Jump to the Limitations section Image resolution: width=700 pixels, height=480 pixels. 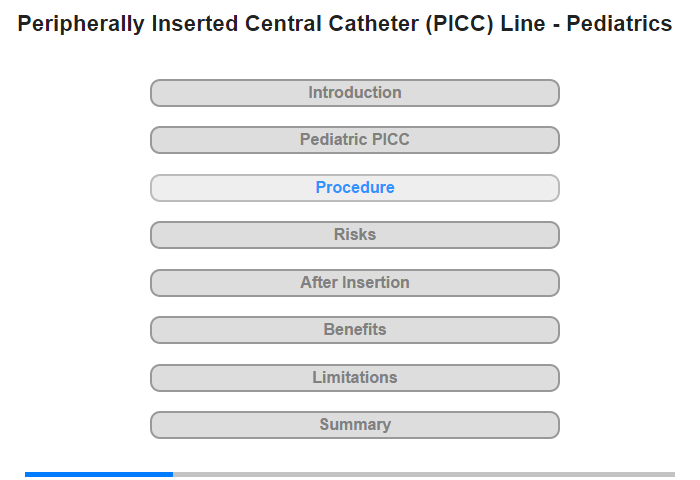click(x=354, y=378)
